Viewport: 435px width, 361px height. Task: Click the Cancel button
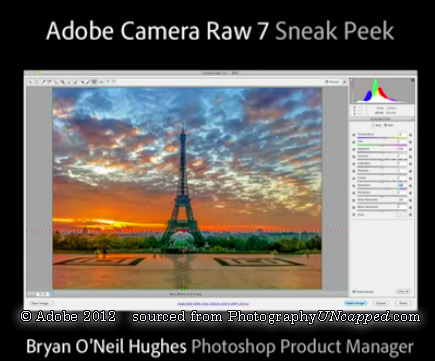click(381, 303)
